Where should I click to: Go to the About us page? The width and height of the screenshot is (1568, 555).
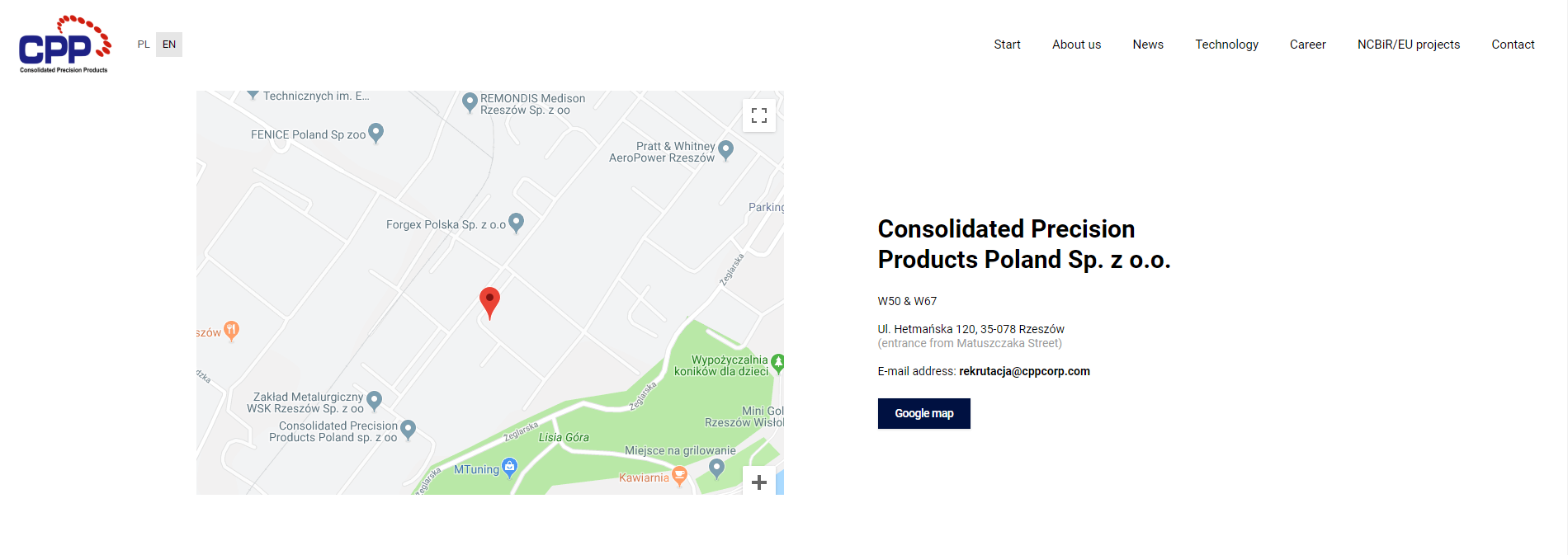1076,45
